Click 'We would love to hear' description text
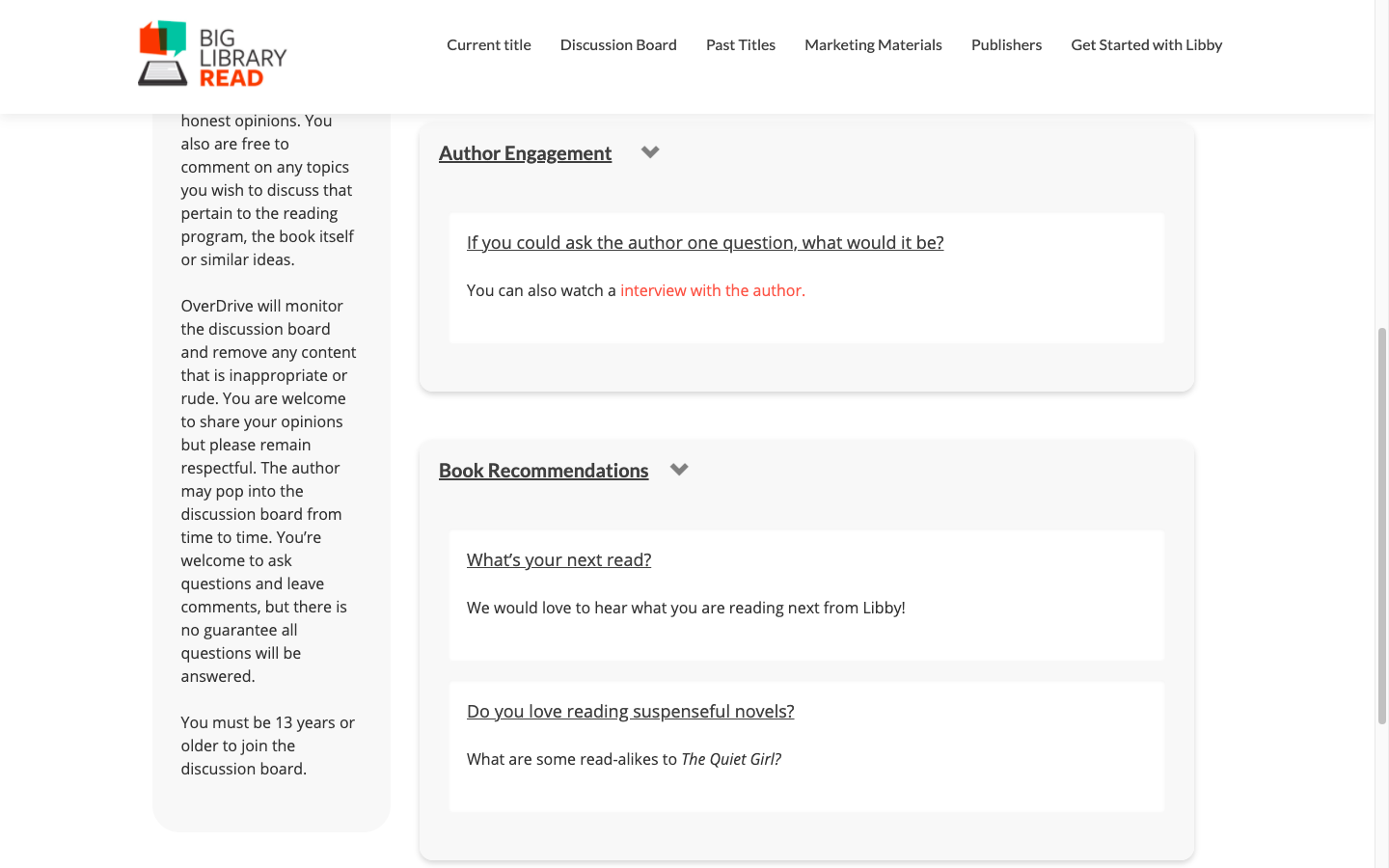Screen dimensions: 1389x868 [686, 608]
